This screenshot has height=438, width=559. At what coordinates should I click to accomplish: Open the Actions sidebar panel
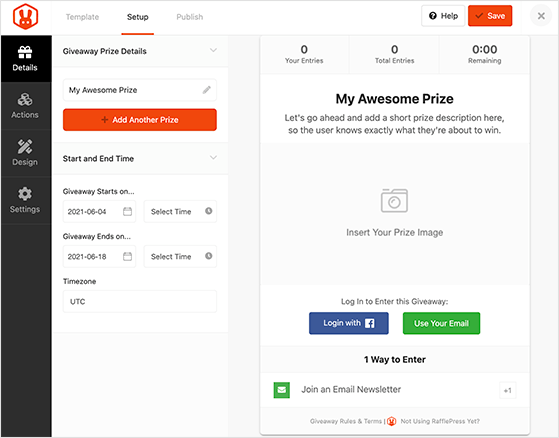tap(26, 106)
